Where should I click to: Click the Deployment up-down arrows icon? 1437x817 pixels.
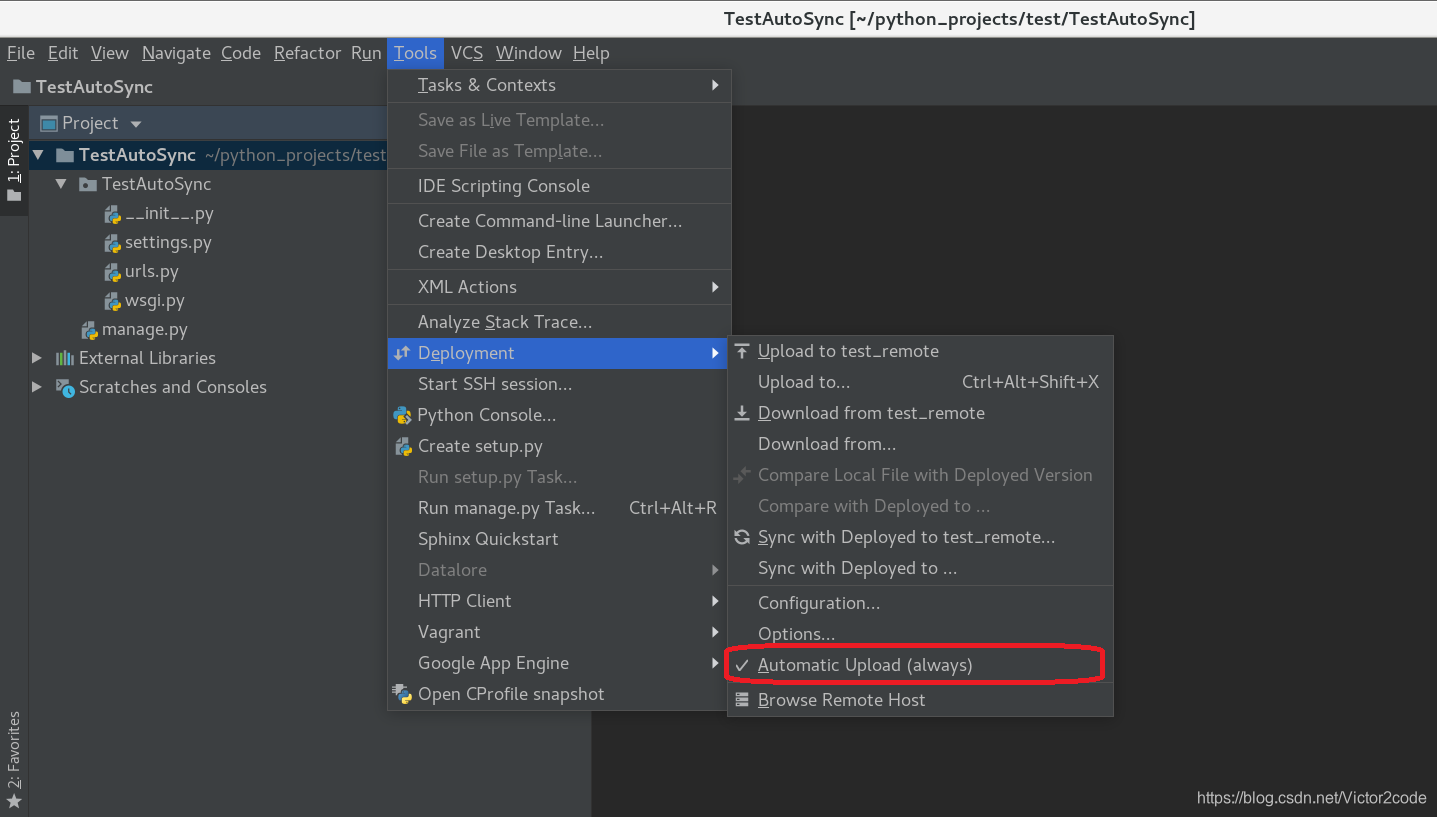(402, 353)
